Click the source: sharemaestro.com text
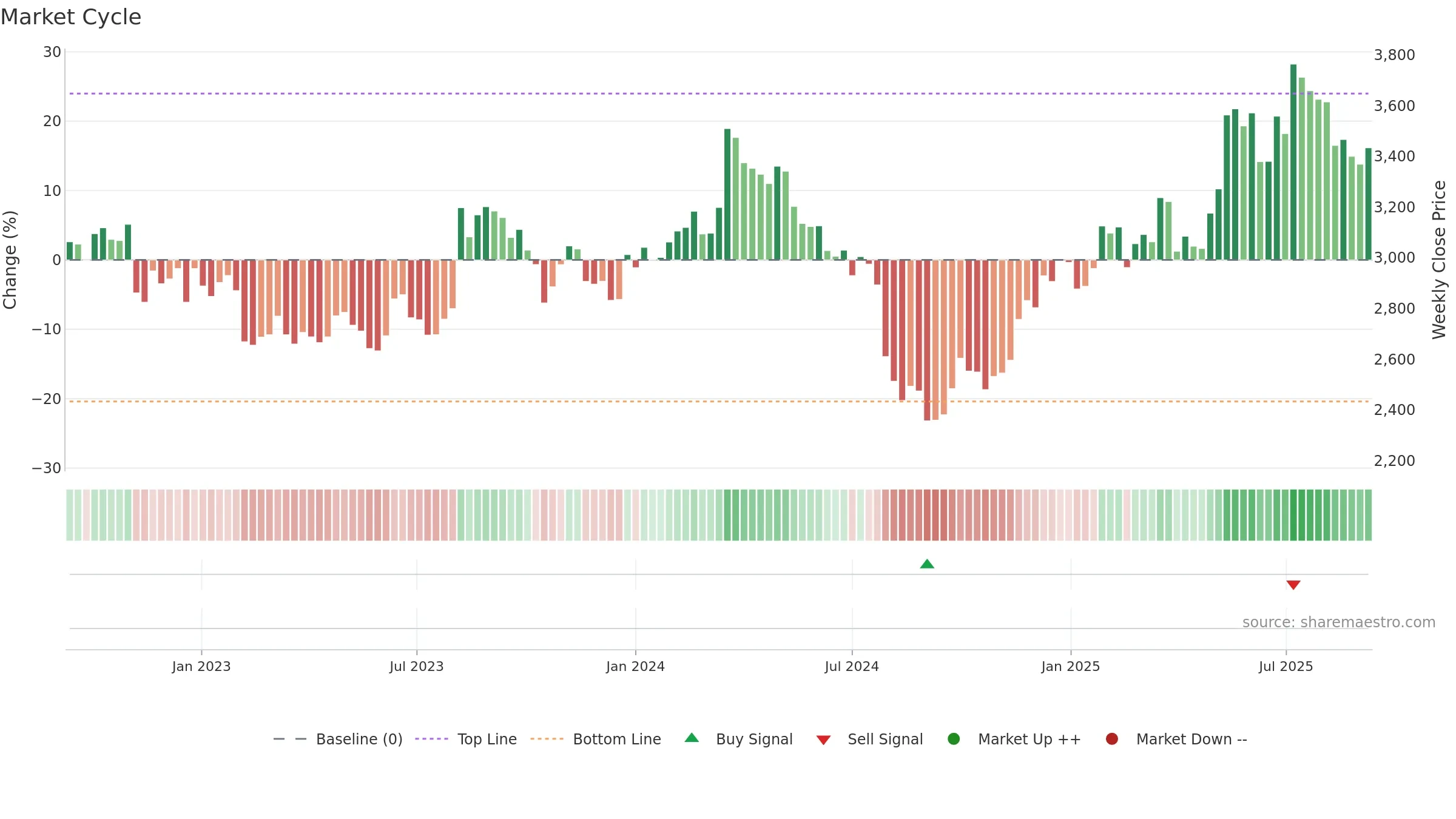This screenshot has width=1456, height=819. pos(1339,622)
